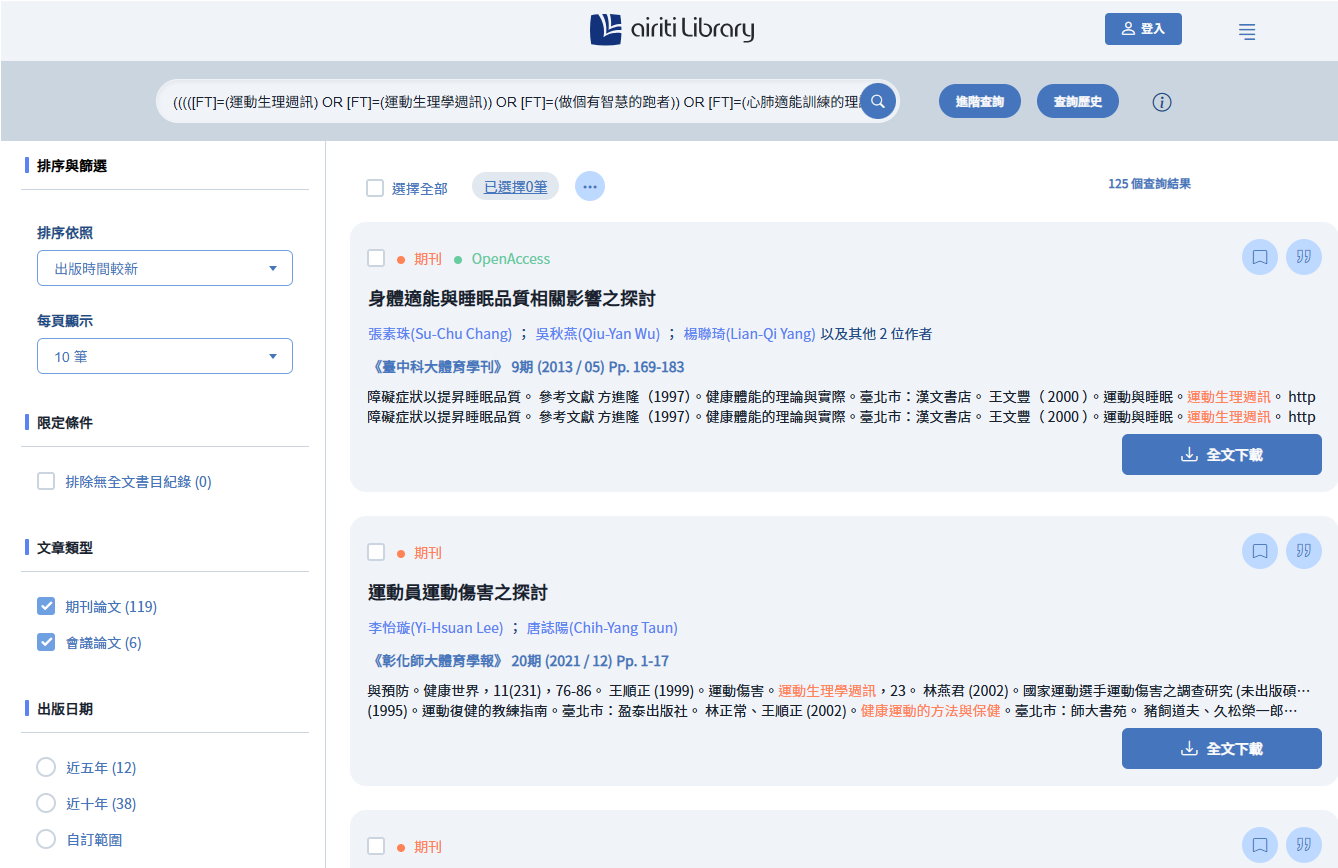Viewport: 1338px width, 868px height.
Task: Click the search help info icon
Action: click(x=1161, y=102)
